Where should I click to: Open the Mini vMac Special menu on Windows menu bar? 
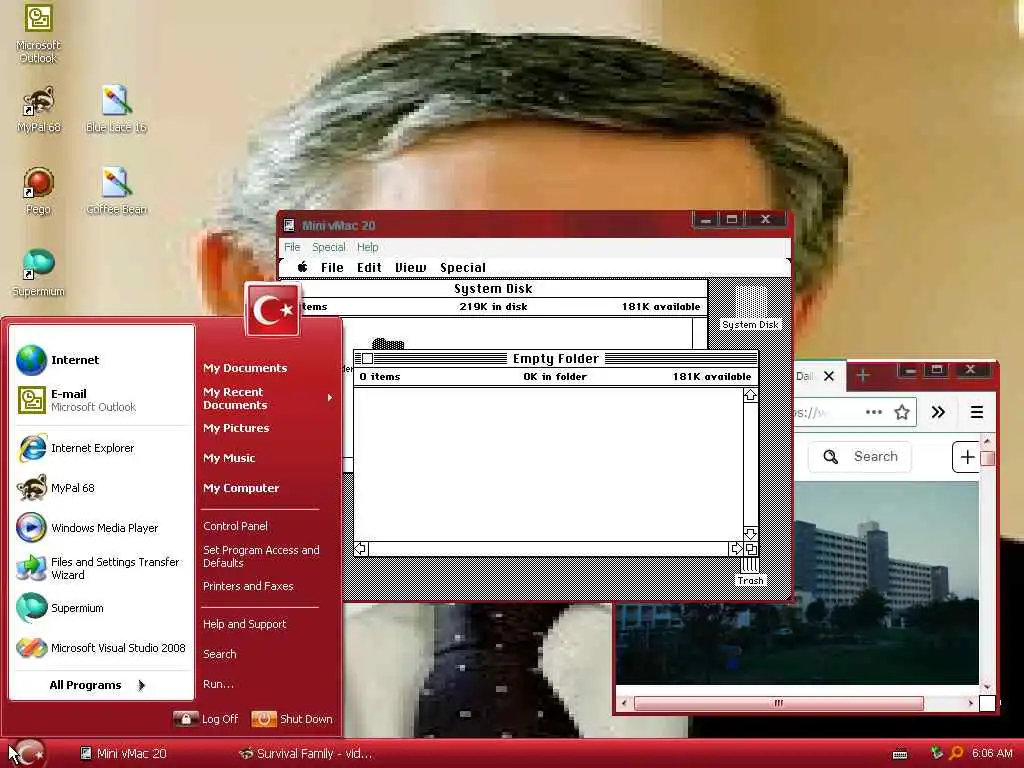(x=328, y=247)
